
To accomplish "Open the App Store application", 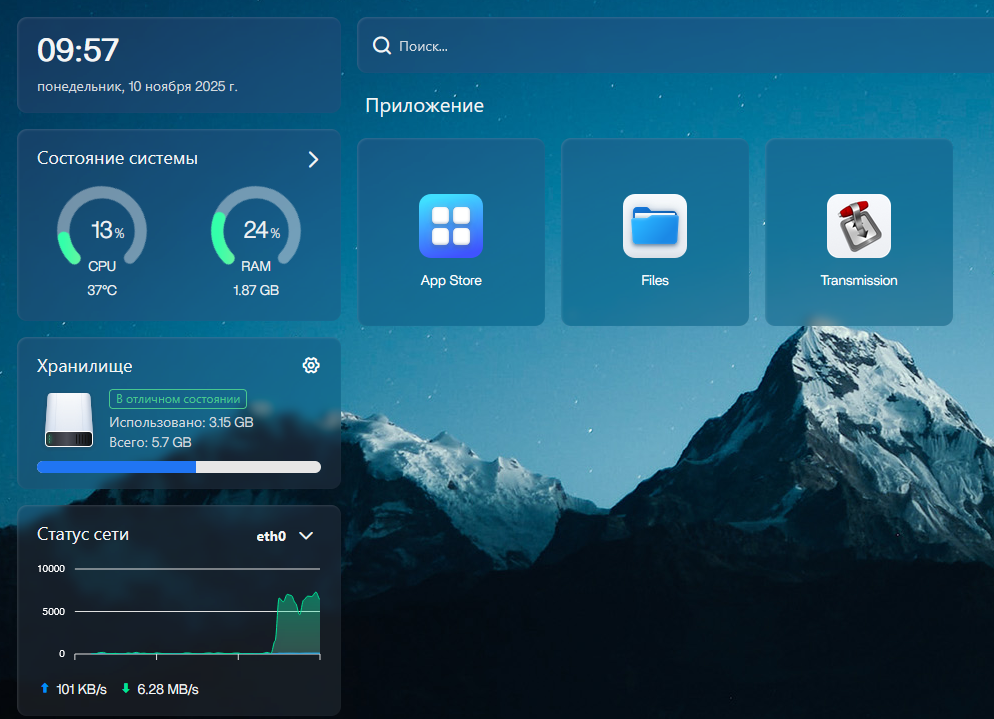I will tap(451, 232).
